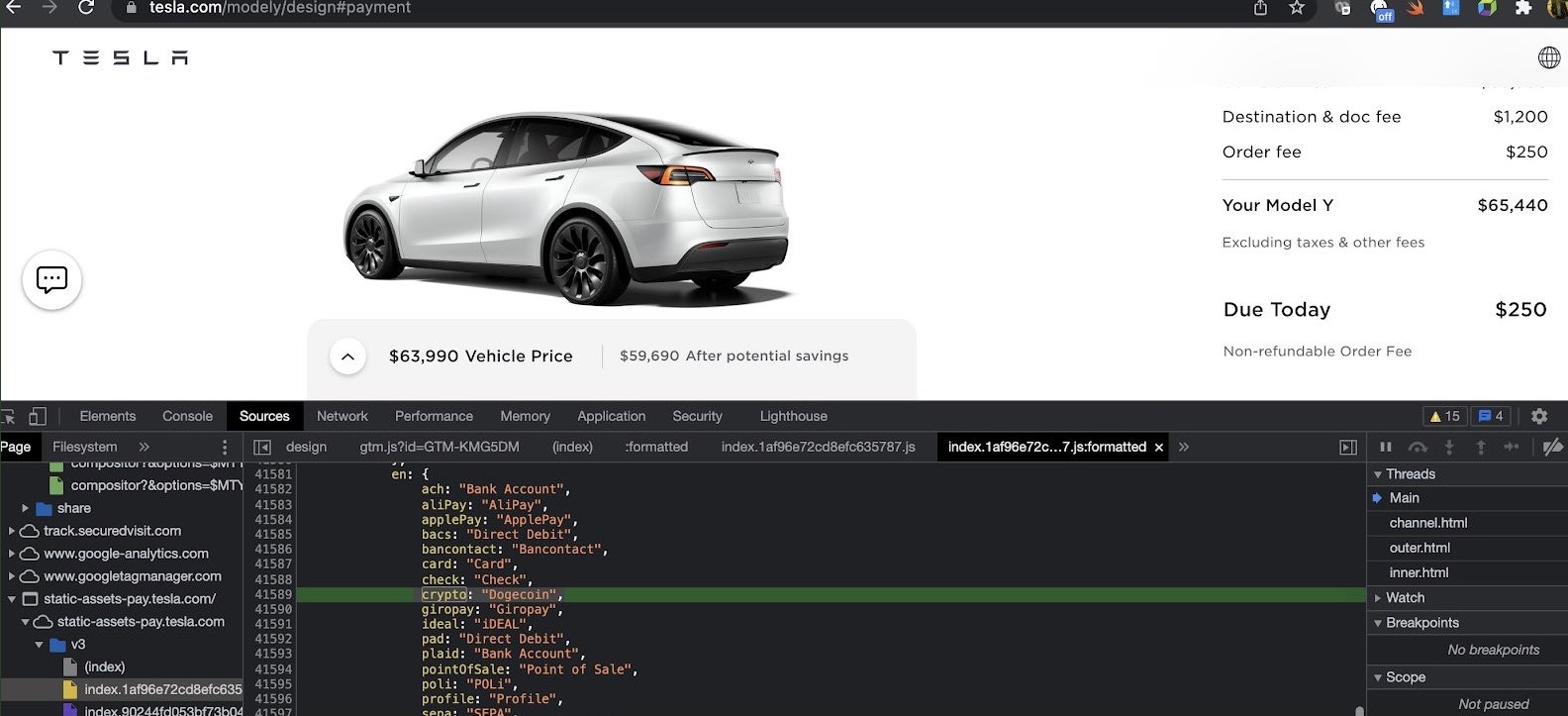Deactivate breakpoints toggle icon
Image resolution: width=1568 pixels, height=716 pixels.
tap(1553, 447)
